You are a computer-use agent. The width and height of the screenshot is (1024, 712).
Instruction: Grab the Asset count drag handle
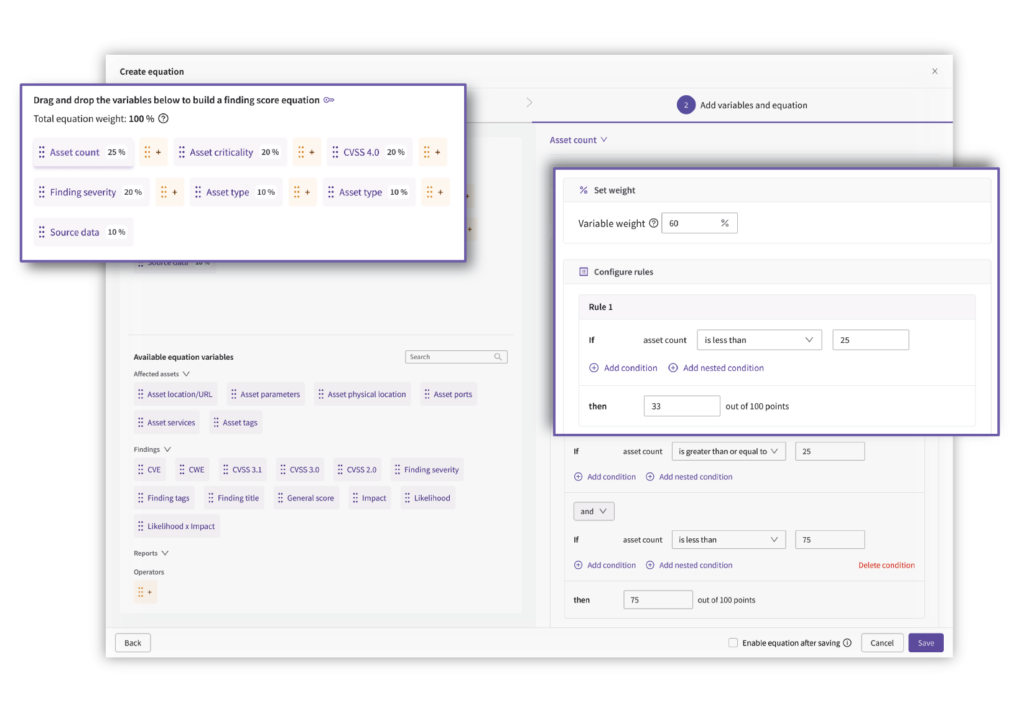tap(42, 152)
